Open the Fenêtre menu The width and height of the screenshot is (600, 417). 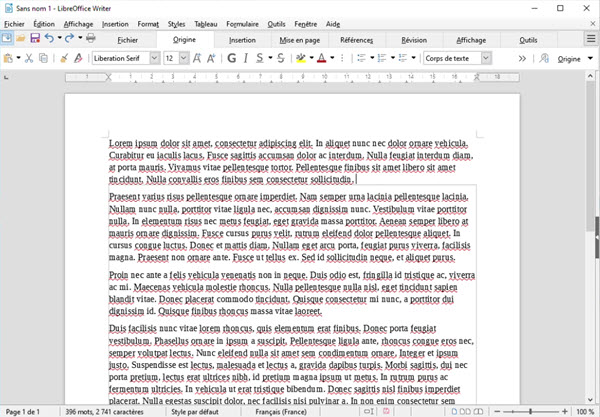click(x=305, y=24)
